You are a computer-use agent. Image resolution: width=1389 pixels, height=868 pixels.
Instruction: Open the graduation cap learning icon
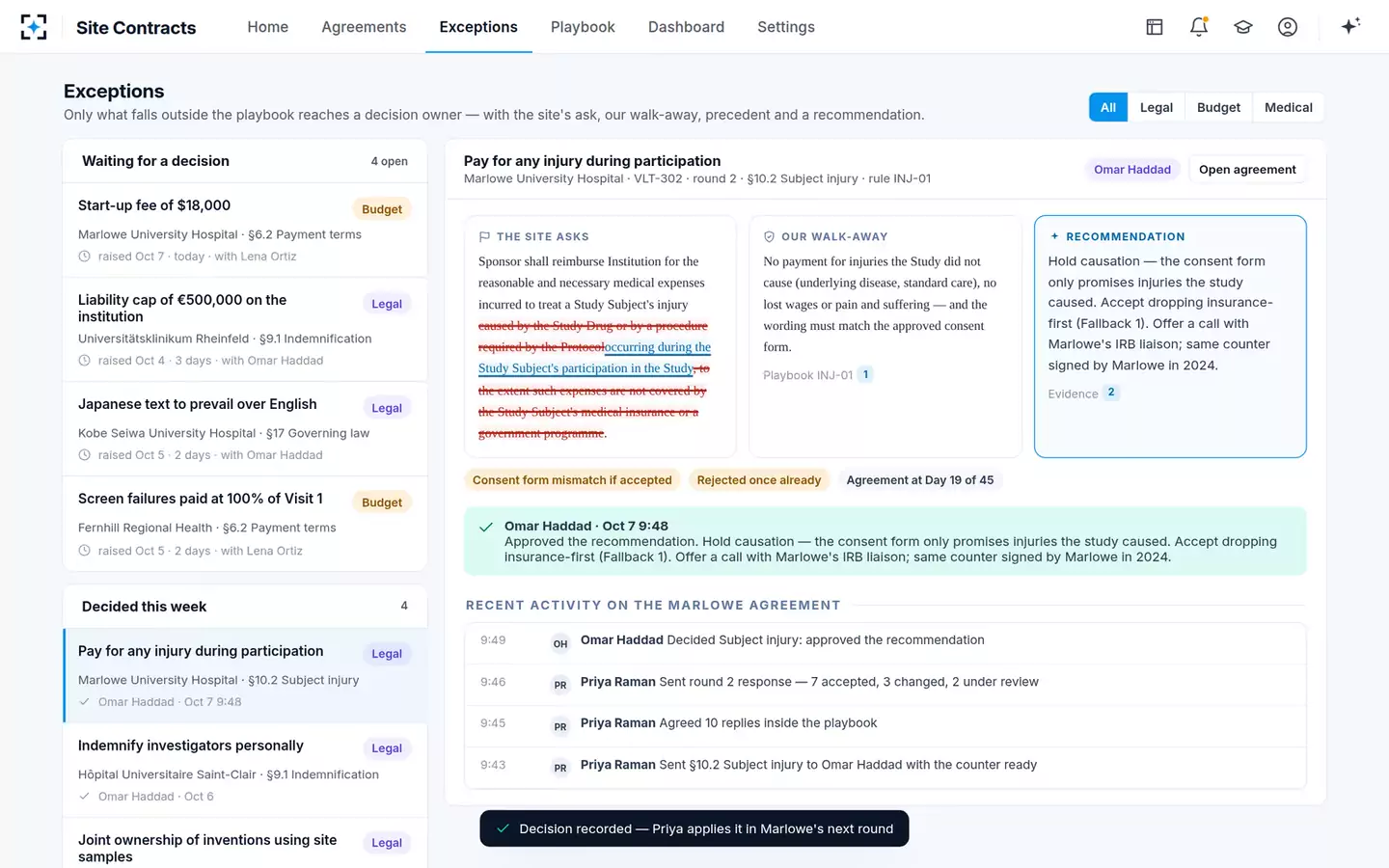tap(1243, 27)
